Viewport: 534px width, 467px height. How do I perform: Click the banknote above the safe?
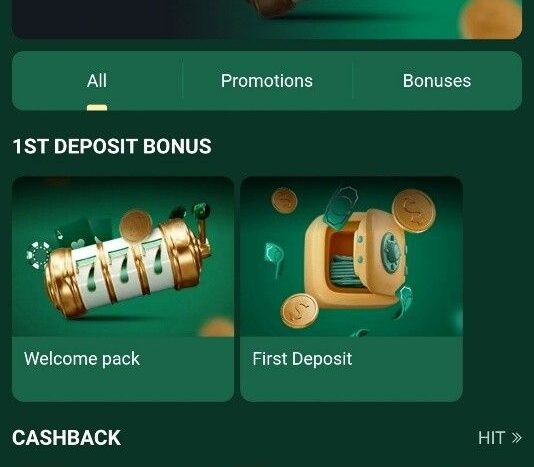[341, 208]
